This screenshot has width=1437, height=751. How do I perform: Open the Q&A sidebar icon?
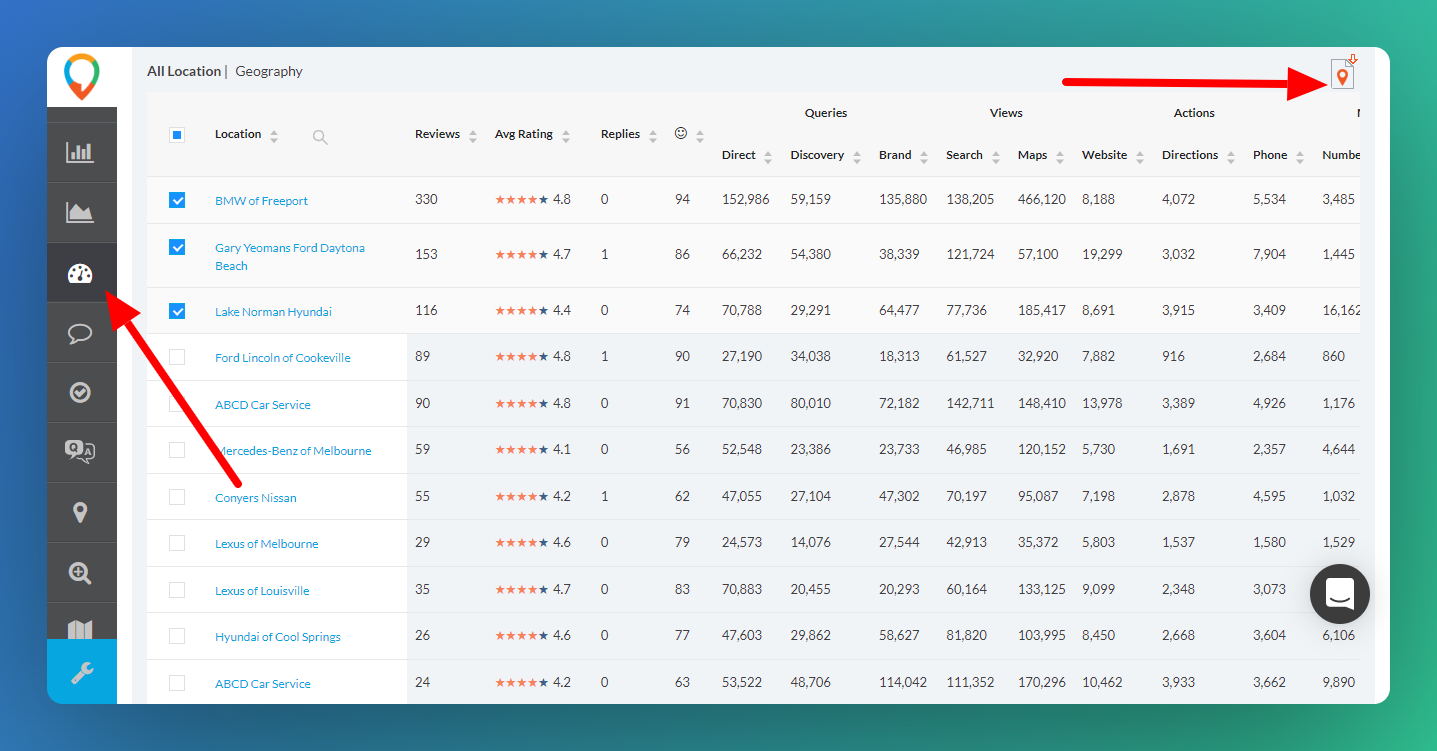click(80, 453)
